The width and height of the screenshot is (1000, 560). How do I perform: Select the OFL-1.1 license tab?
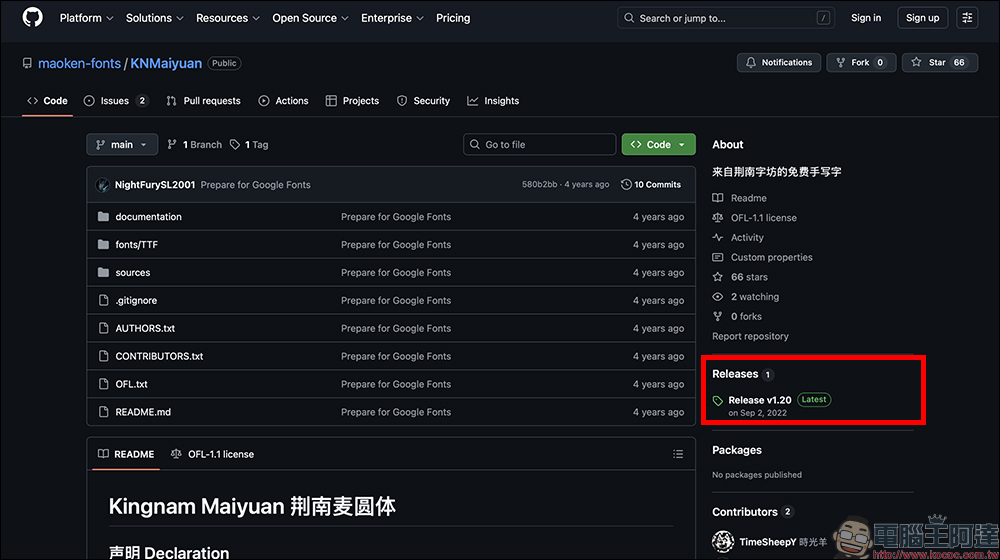[213, 454]
